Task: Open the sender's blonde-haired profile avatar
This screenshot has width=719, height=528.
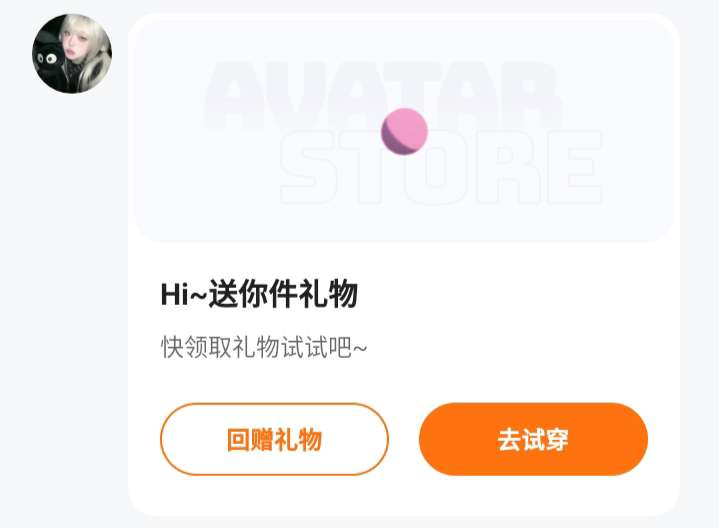Action: click(72, 54)
